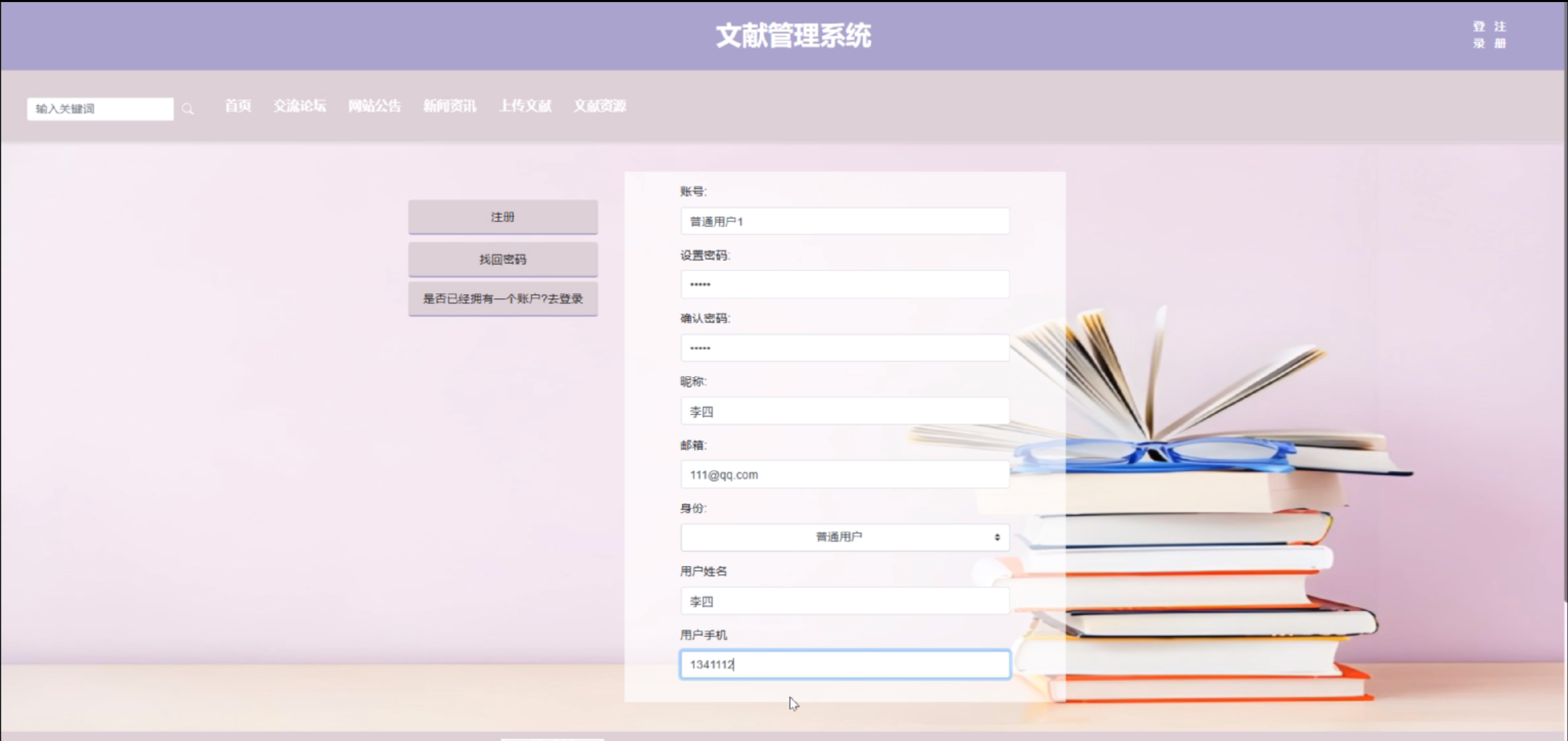Screen dimensions: 1568x741
Task: Click the 账号 account input field
Action: click(x=845, y=222)
